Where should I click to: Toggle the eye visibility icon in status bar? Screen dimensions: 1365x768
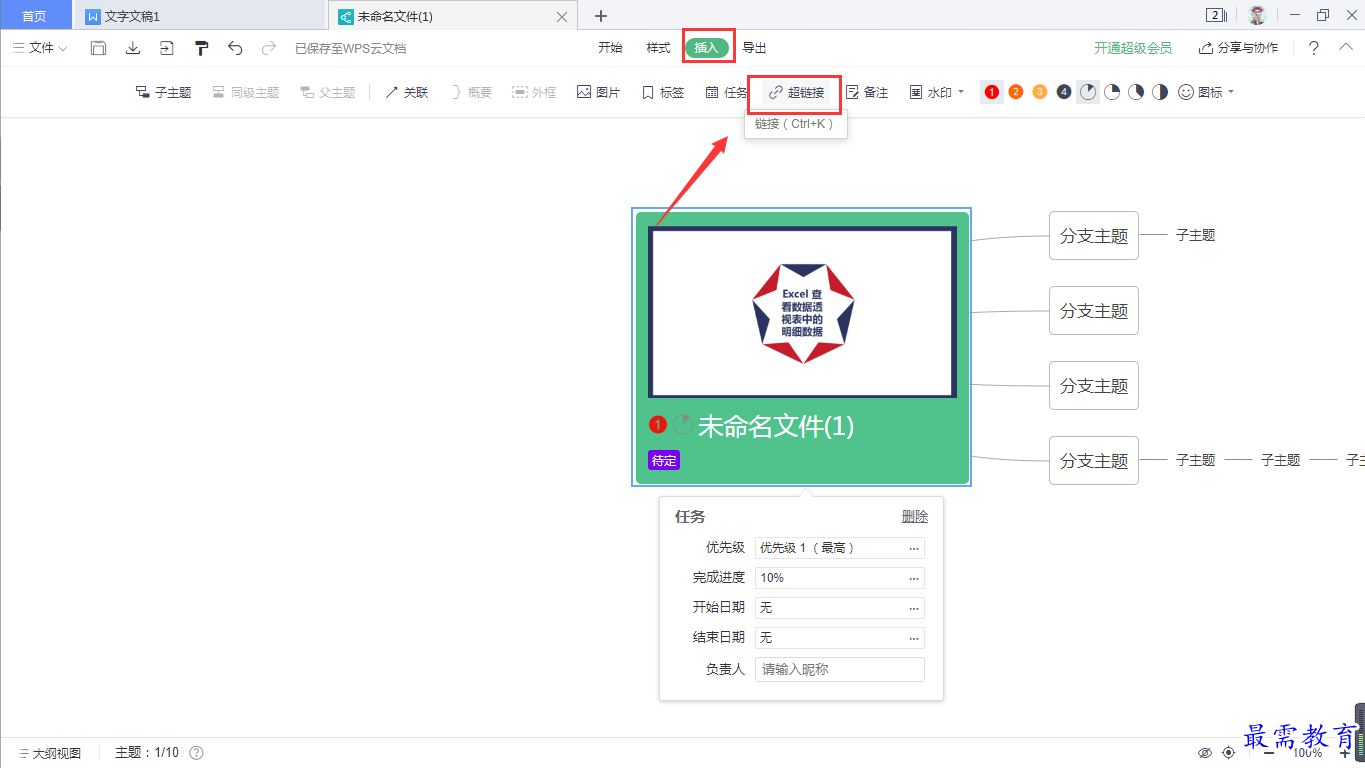(x=1205, y=753)
